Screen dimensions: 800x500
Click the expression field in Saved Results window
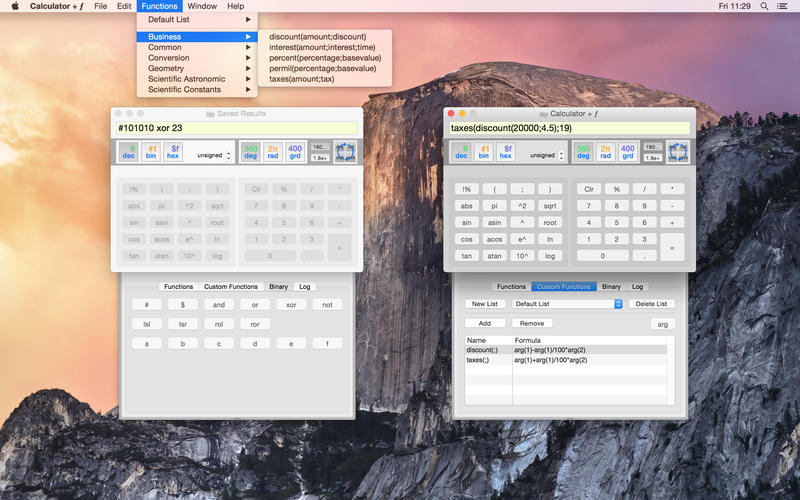point(236,128)
